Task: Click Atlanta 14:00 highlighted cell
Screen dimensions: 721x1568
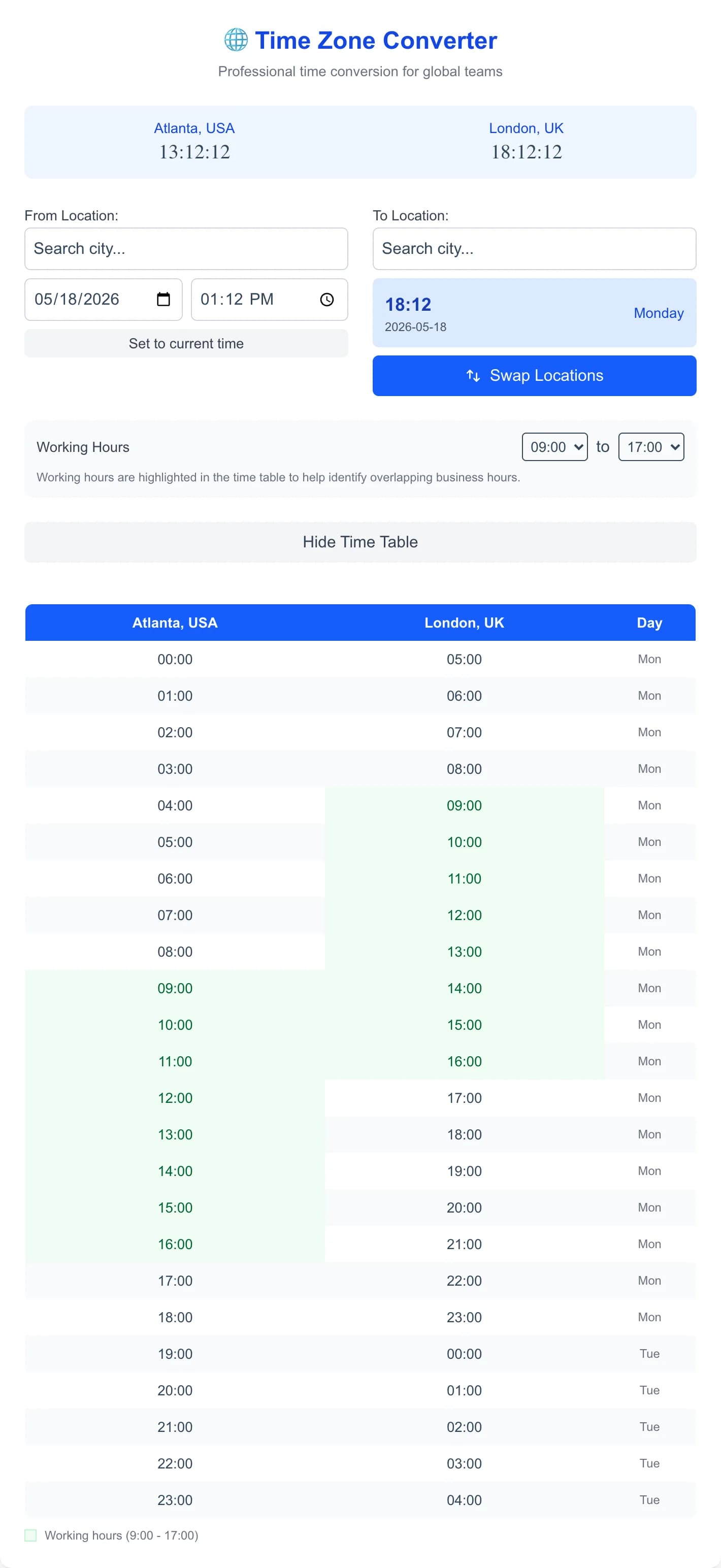Action: click(175, 1170)
